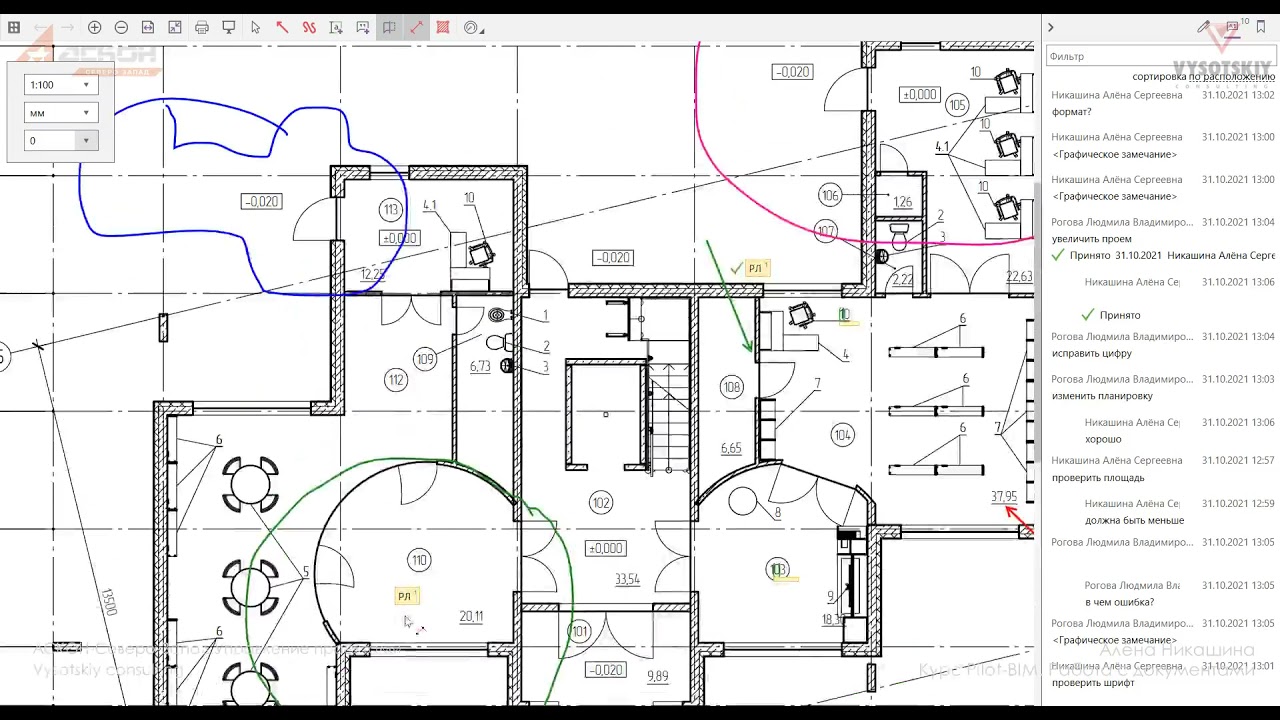Zoom in with the plus icon
This screenshot has height=720, width=1280.
(95, 28)
